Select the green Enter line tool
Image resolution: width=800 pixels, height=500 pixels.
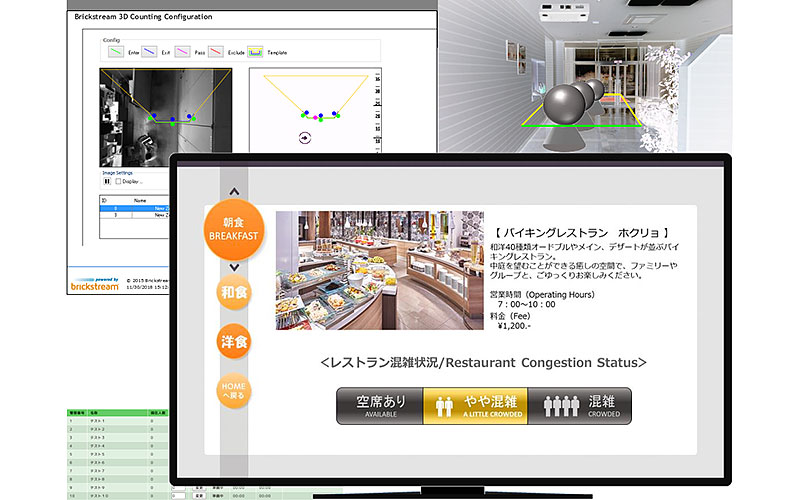coord(116,52)
